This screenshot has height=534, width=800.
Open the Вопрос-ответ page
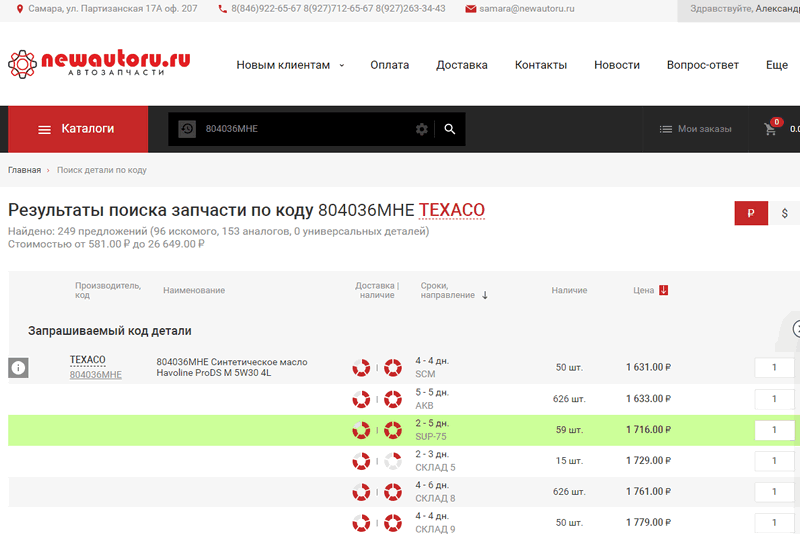point(703,65)
